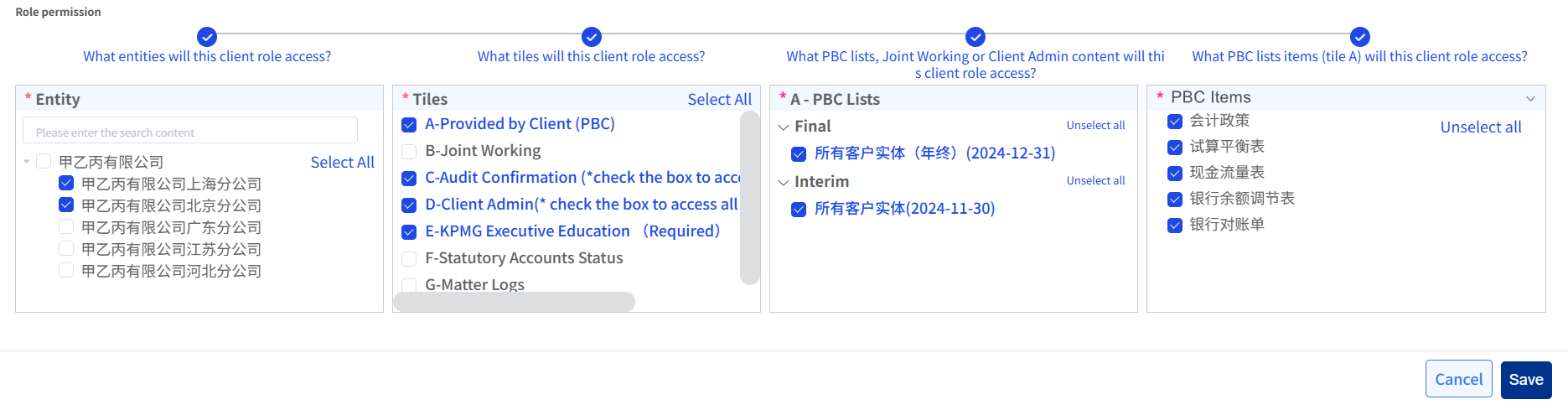Click the entity search input field
Image resolution: width=1568 pixels, height=410 pixels.
coord(190,132)
